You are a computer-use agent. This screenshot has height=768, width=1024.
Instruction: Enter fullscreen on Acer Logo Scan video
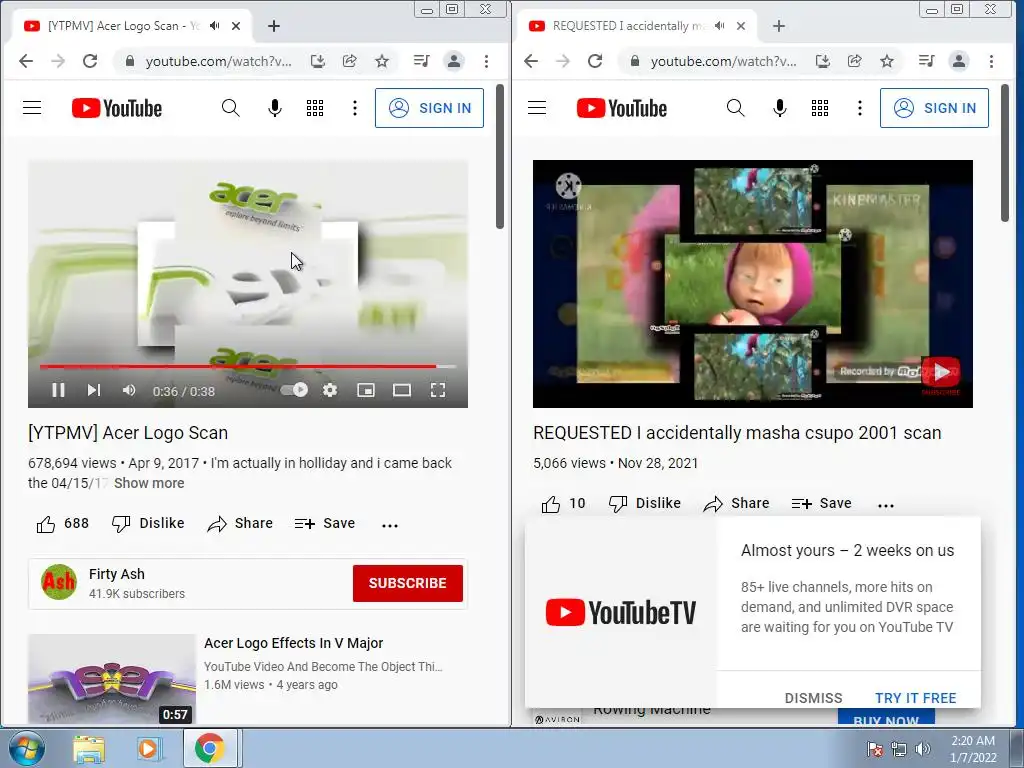pos(438,391)
